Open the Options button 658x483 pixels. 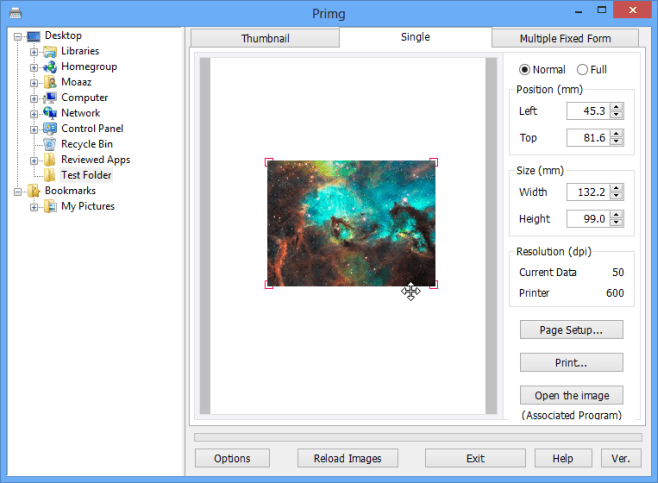coord(232,458)
